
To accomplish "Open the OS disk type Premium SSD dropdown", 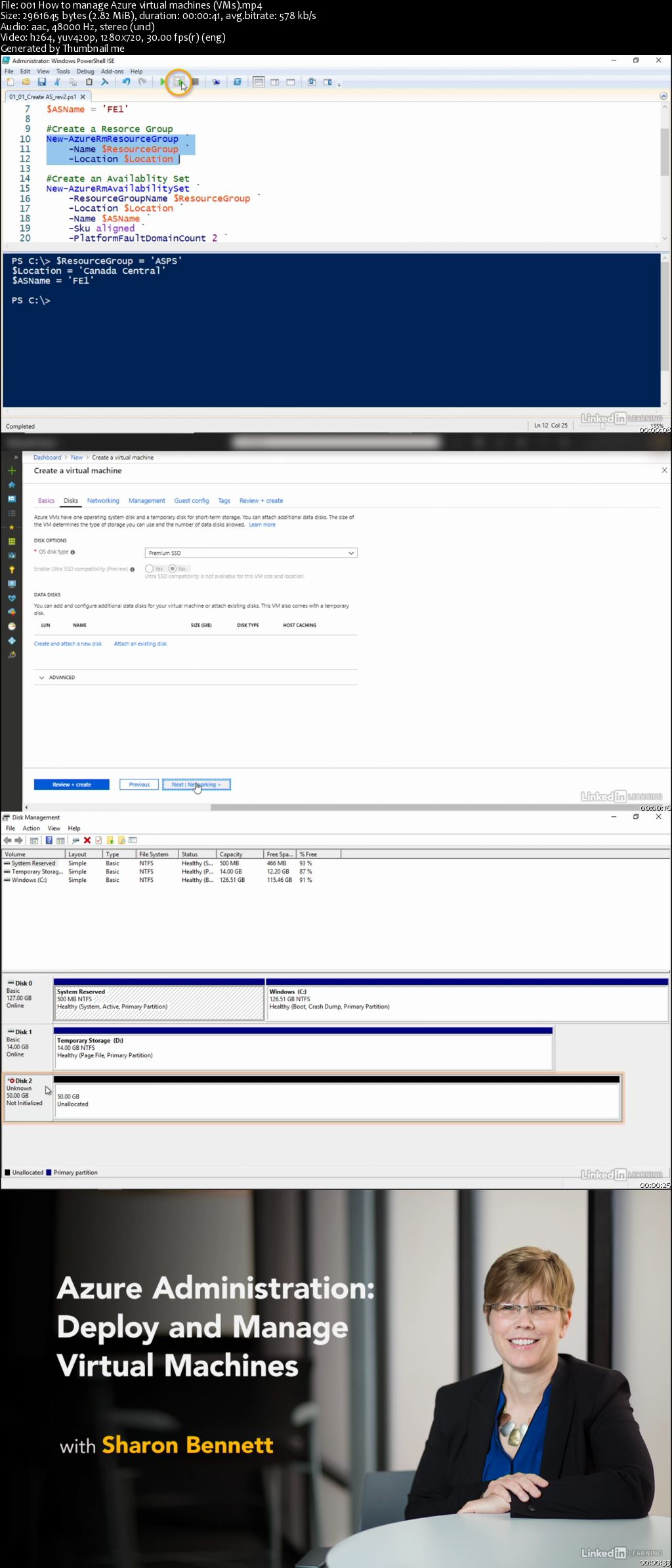I will [x=251, y=553].
